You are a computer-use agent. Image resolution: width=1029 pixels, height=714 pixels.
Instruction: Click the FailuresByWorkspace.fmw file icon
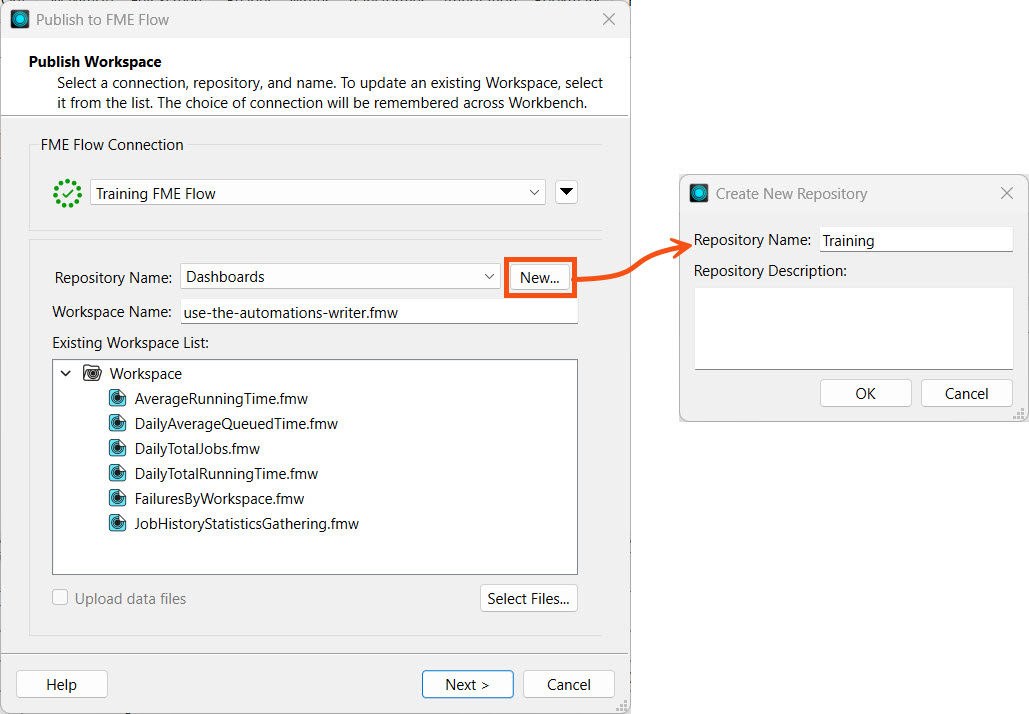point(116,498)
